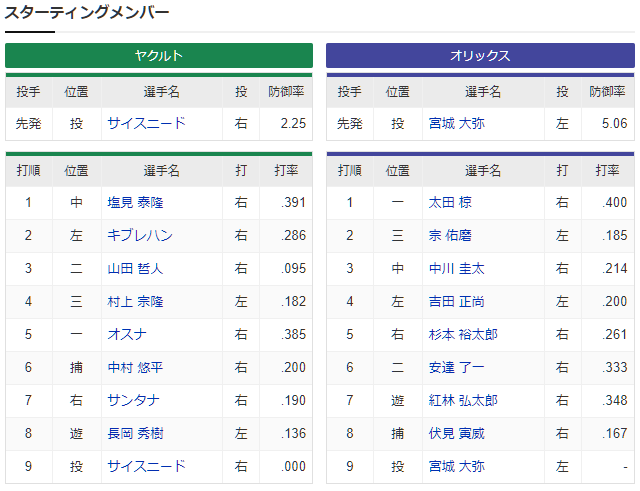This screenshot has width=640, height=491.
Task: Click the purple オリックス team header
Action: [480, 56]
